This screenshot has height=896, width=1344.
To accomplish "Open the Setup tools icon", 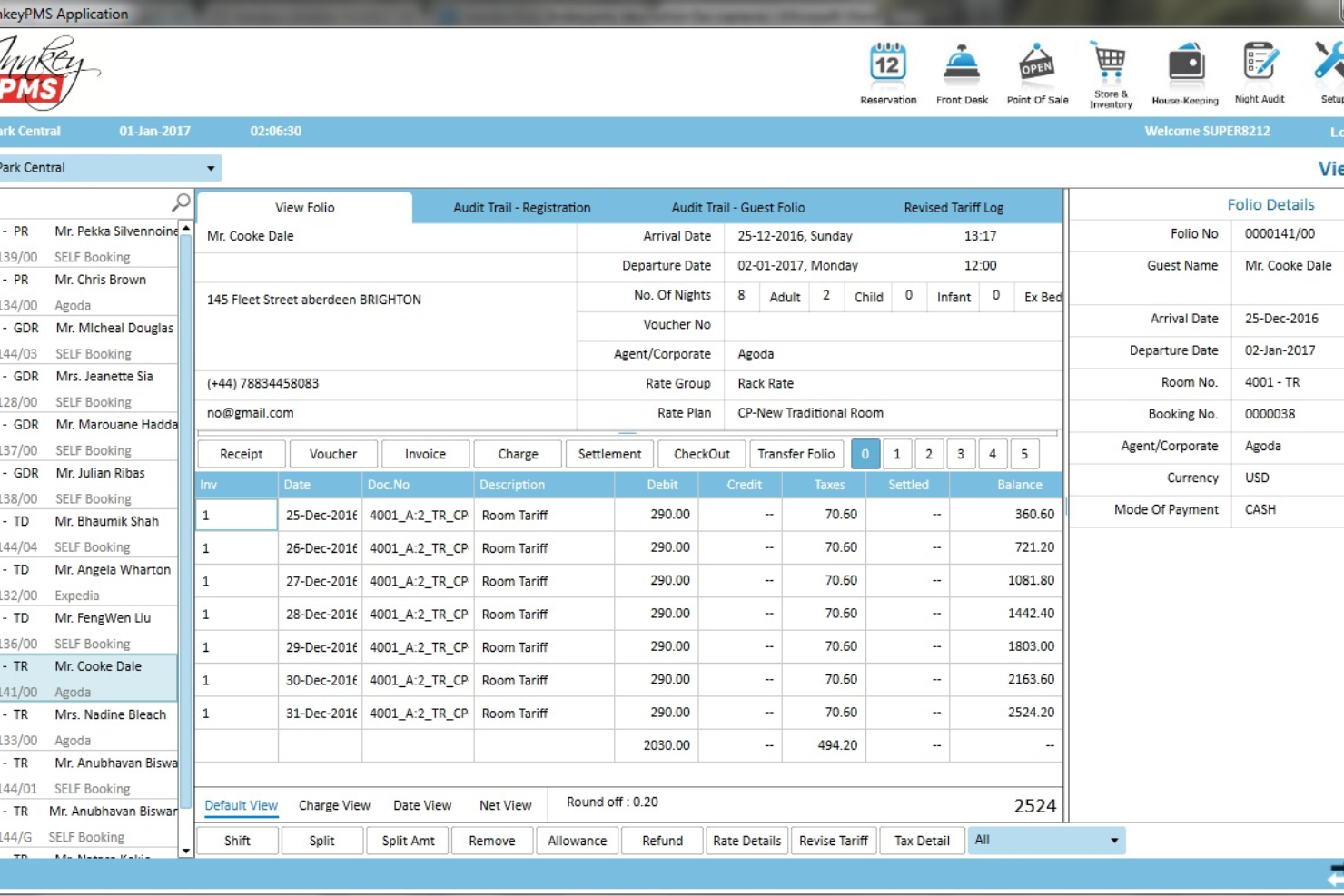I will click(x=1329, y=74).
